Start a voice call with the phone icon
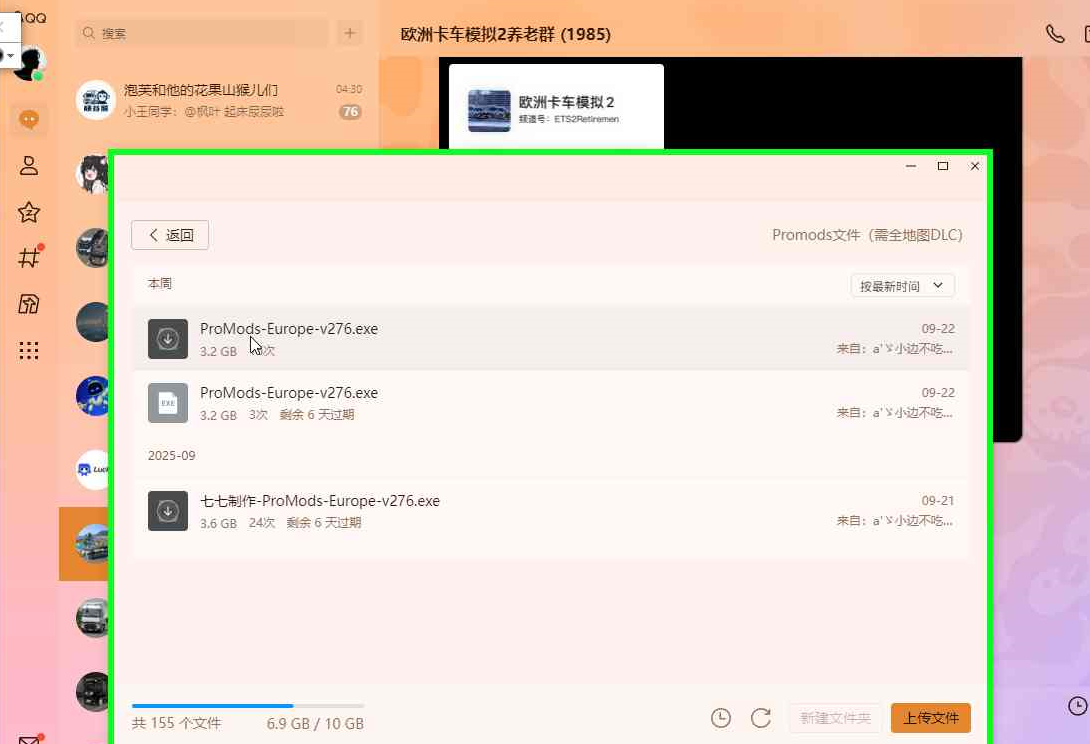1090x744 pixels. 1055,33
